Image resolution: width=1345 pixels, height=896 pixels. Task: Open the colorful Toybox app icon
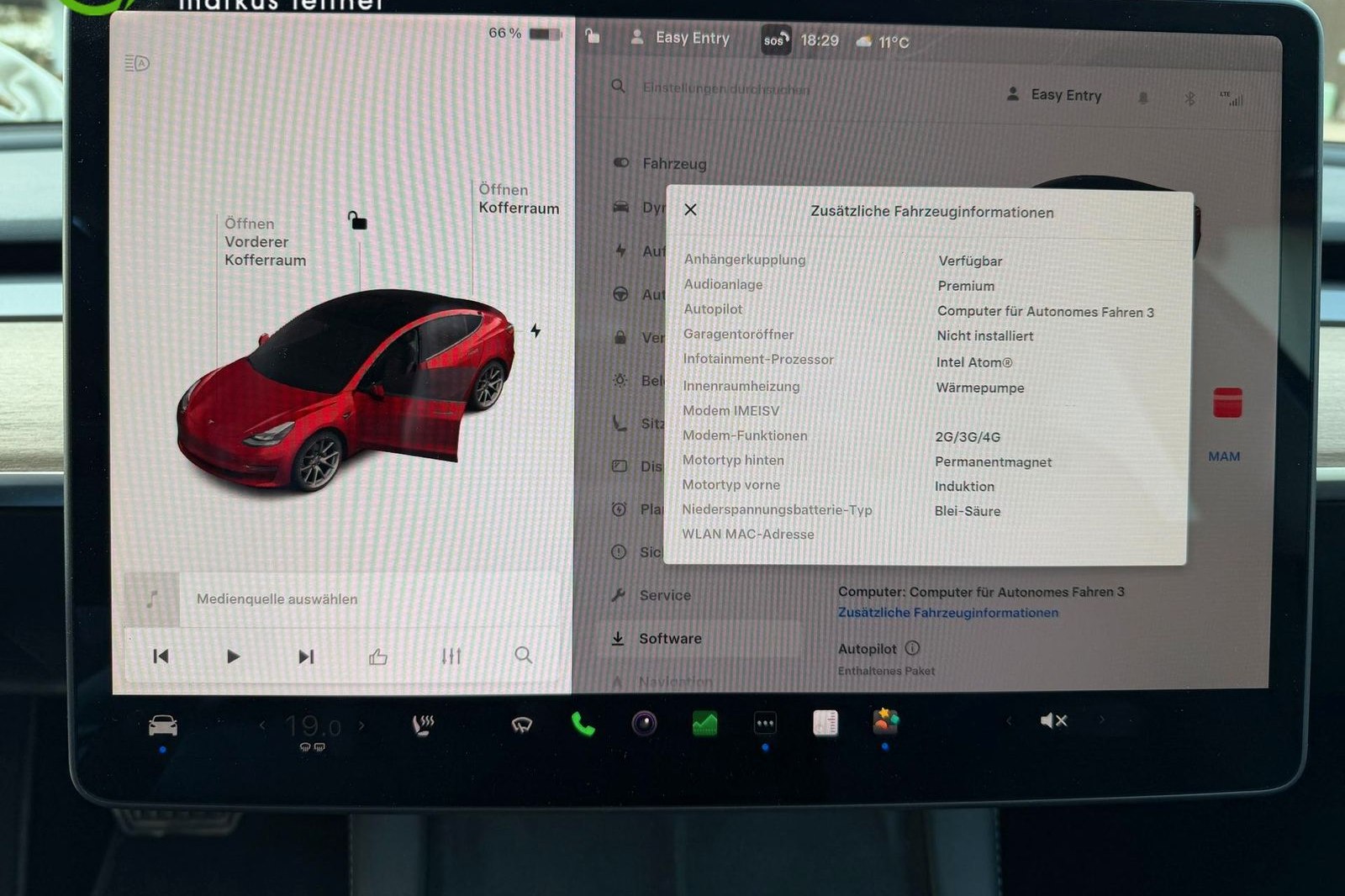(x=884, y=721)
